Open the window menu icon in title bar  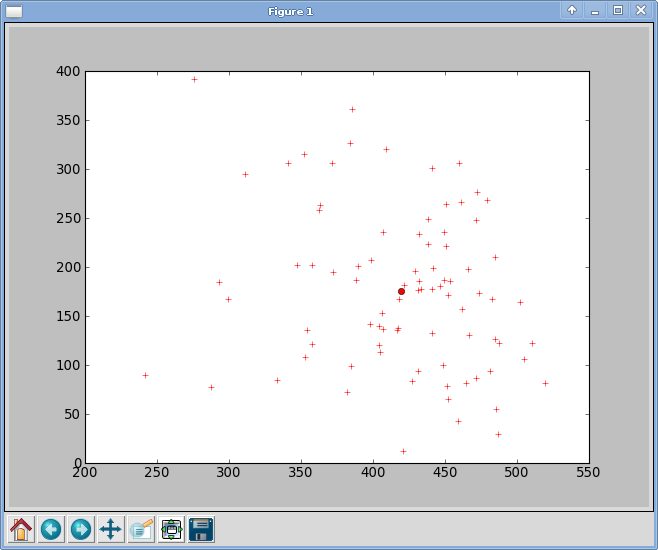(14, 11)
